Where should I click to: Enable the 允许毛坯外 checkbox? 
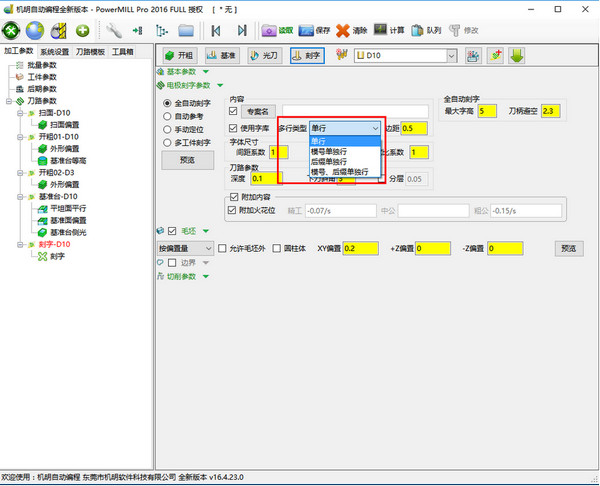223,247
